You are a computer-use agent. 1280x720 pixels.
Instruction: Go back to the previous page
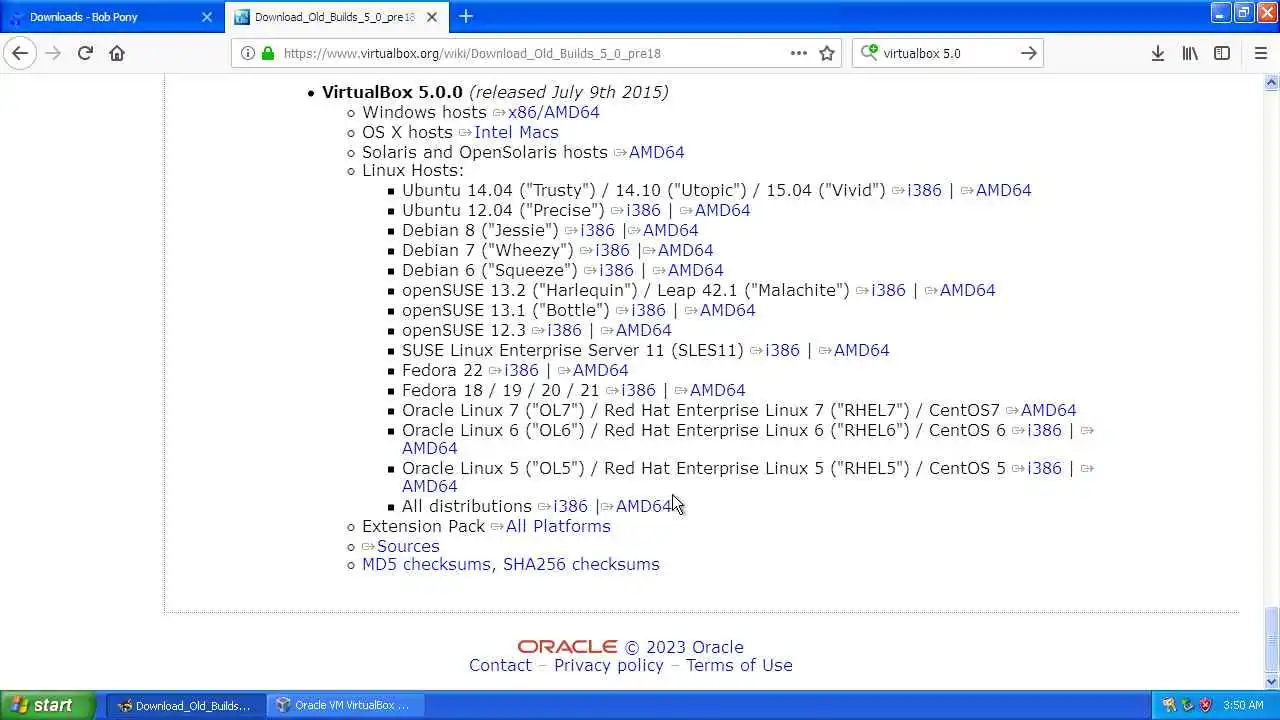20,53
